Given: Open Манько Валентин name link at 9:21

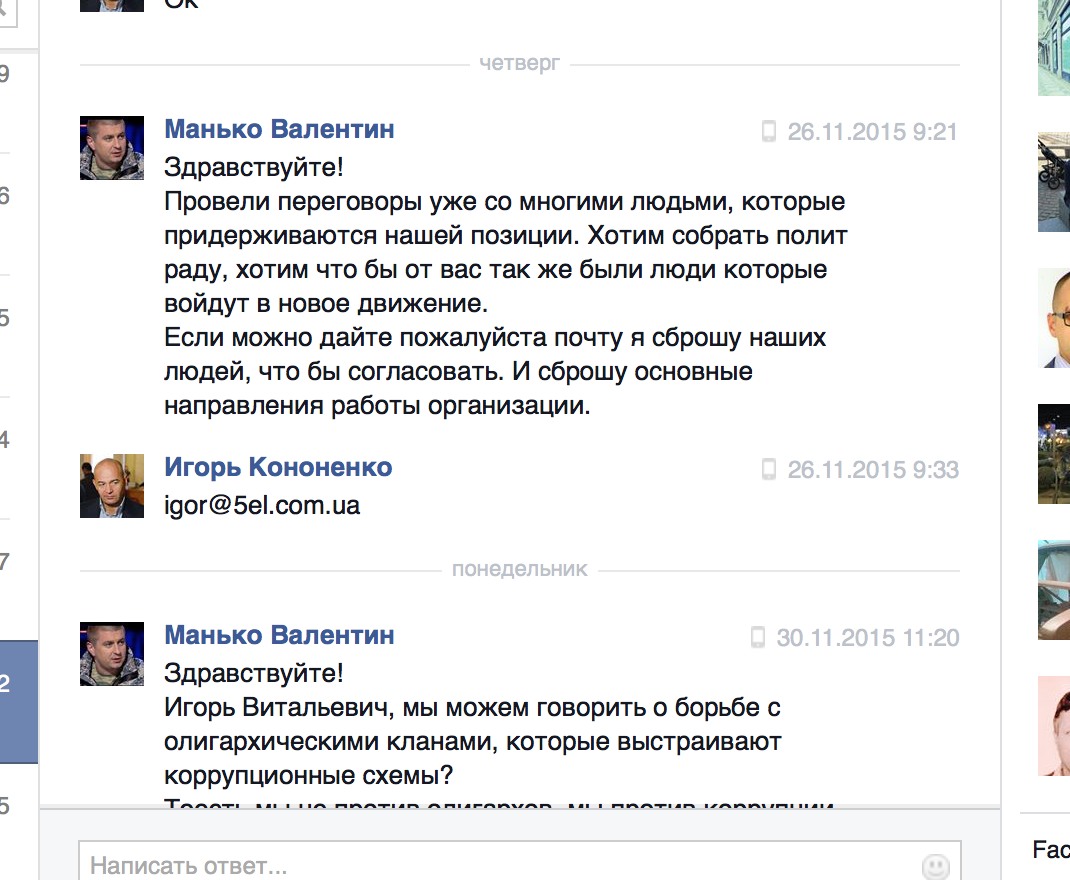Looking at the screenshot, I should (279, 129).
